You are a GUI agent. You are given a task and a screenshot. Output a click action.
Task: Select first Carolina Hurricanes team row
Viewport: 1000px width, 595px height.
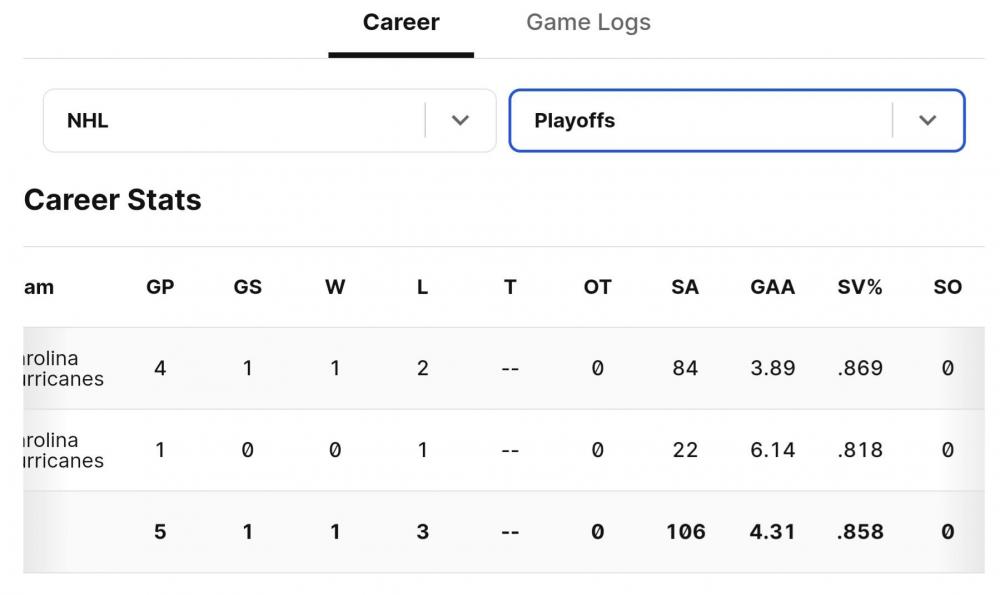[62, 368]
